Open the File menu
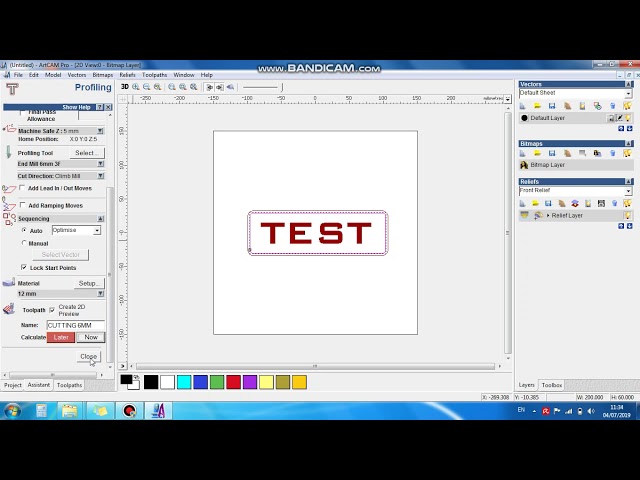Screen dimensions: 640x480 [x=18, y=75]
